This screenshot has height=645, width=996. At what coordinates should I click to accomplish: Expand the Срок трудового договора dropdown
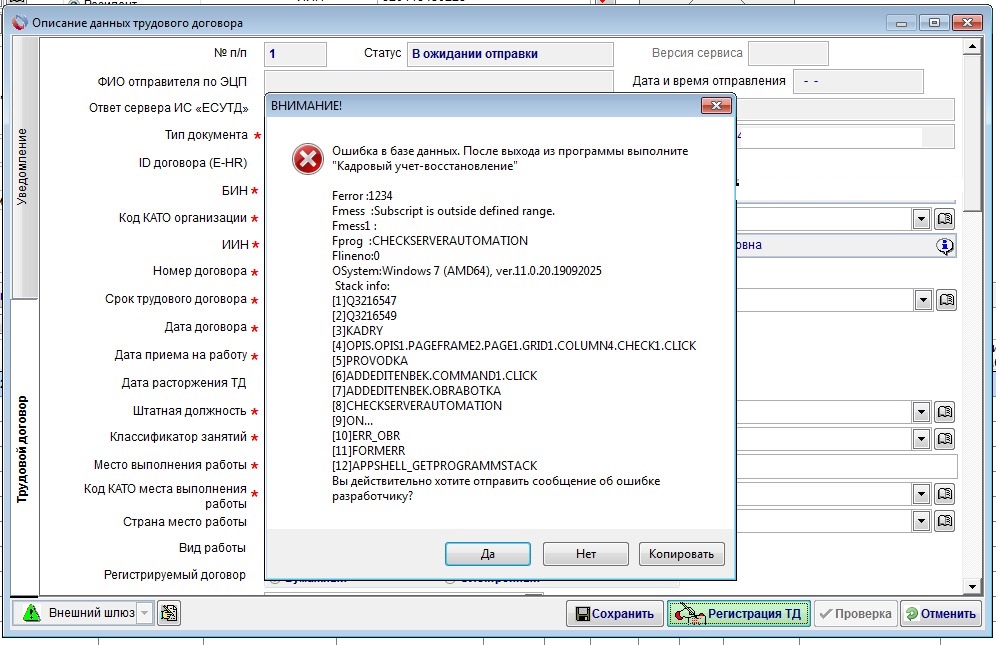click(x=921, y=299)
